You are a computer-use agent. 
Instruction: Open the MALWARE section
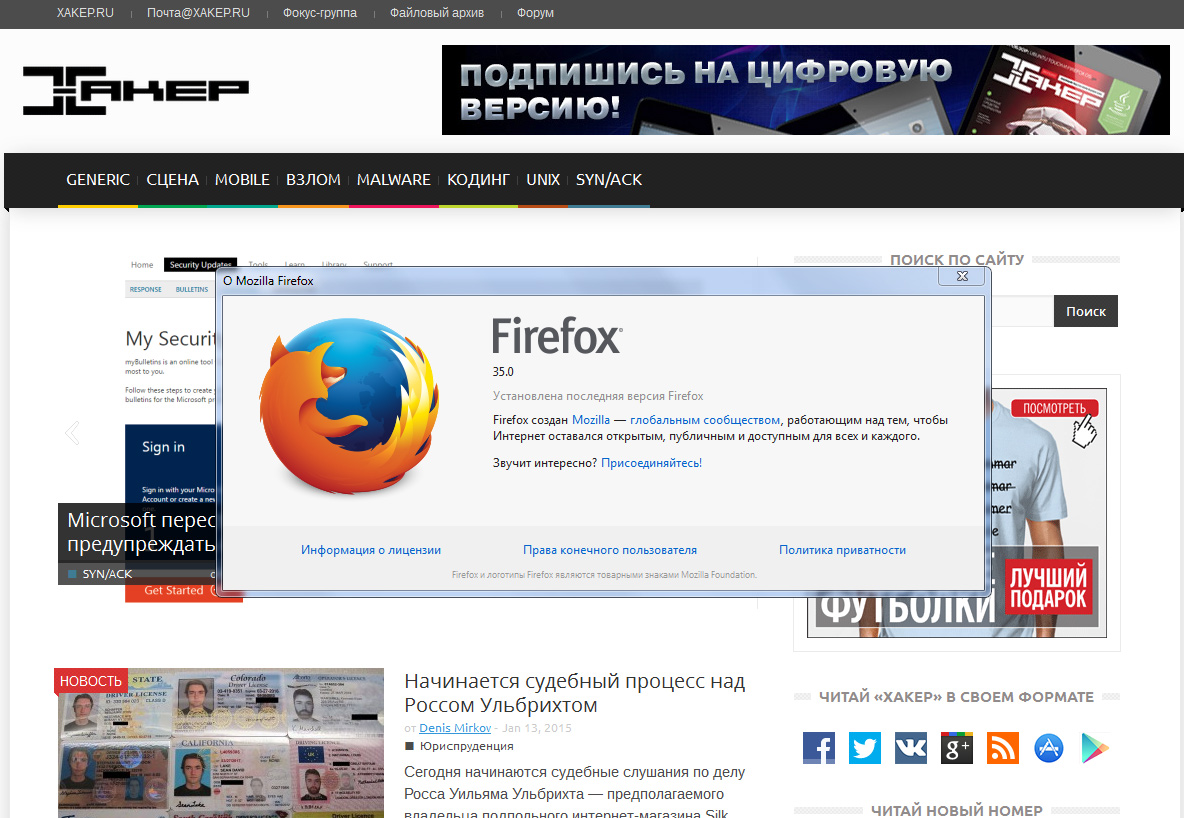click(393, 180)
